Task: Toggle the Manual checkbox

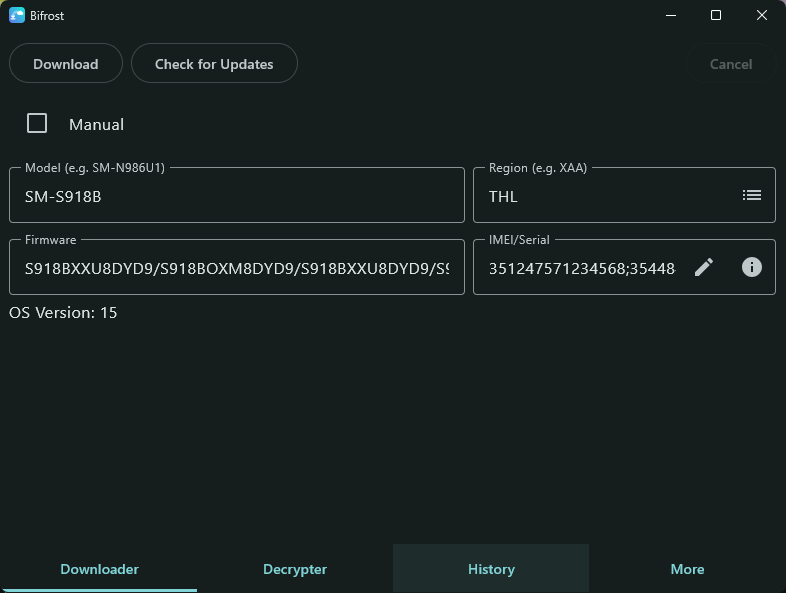Action: [x=37, y=123]
